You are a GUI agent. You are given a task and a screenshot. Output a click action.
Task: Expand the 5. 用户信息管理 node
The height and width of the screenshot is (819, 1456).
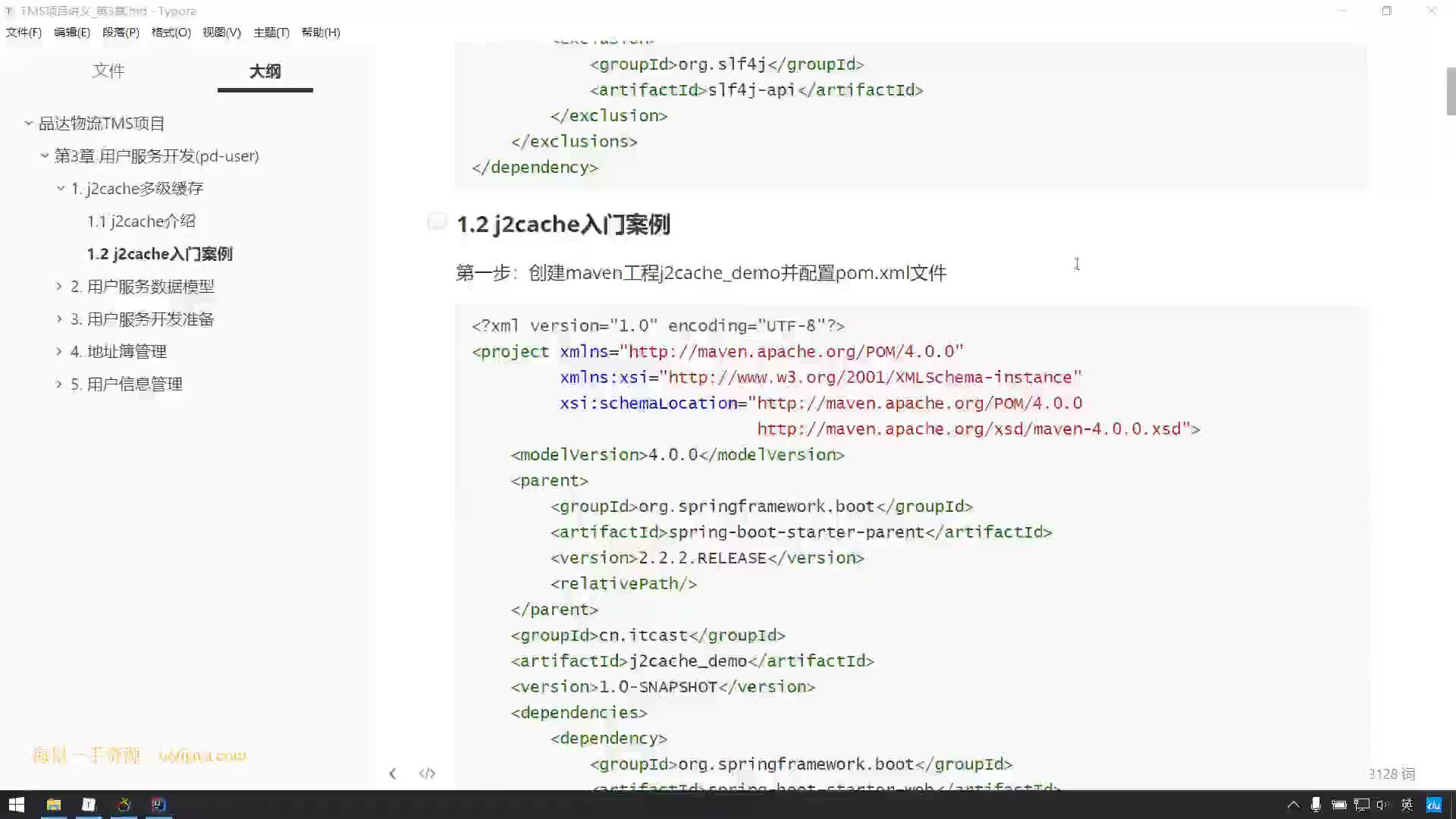point(59,384)
